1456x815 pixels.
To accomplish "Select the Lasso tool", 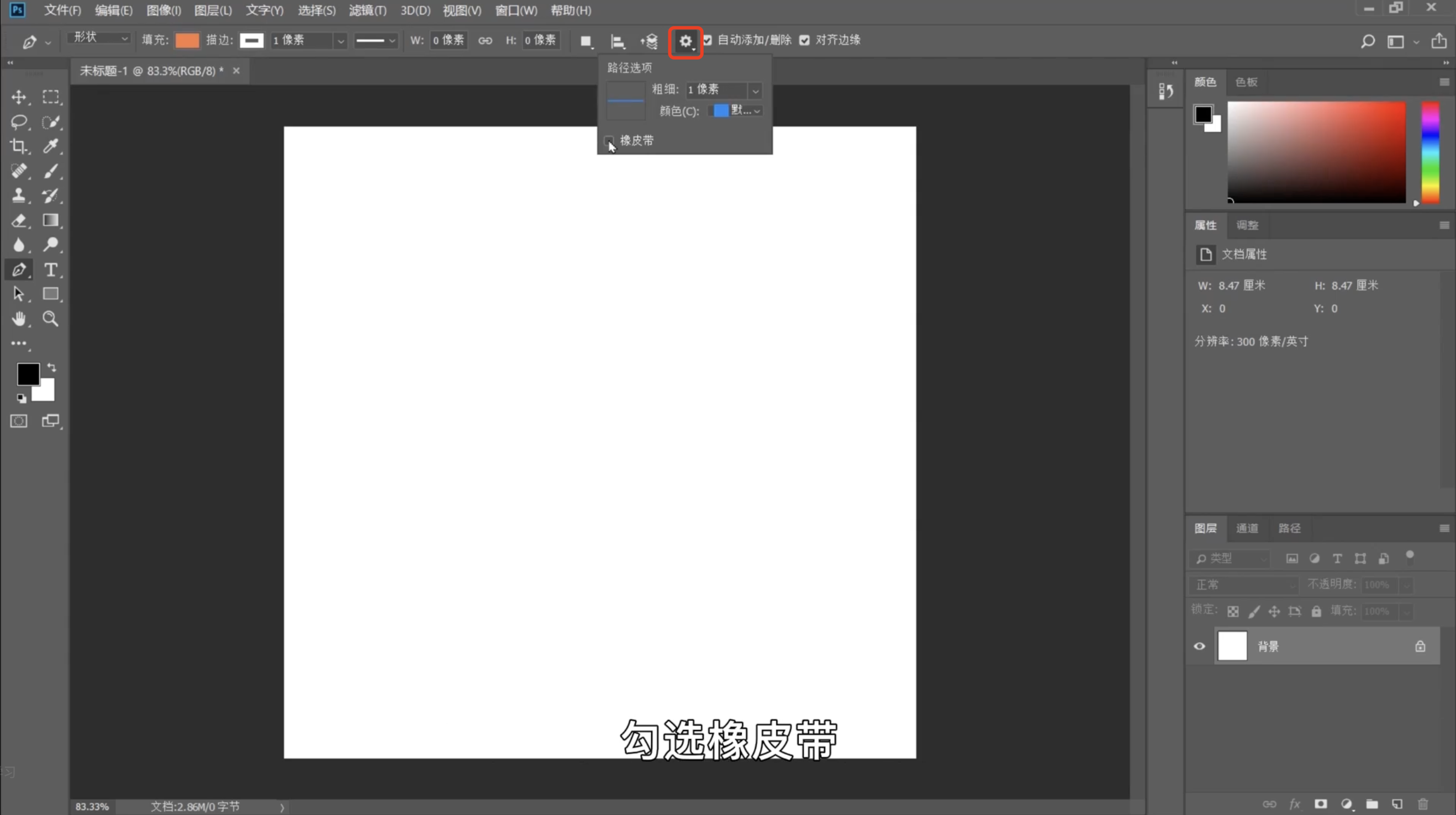I will click(x=19, y=122).
